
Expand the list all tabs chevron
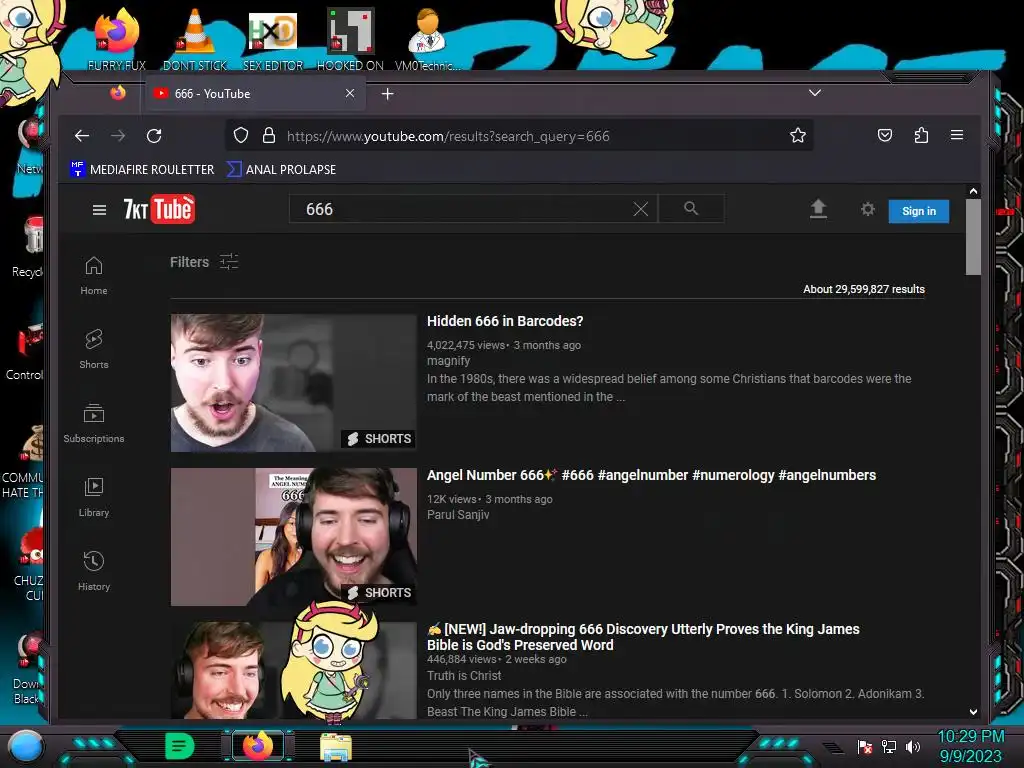[x=814, y=93]
